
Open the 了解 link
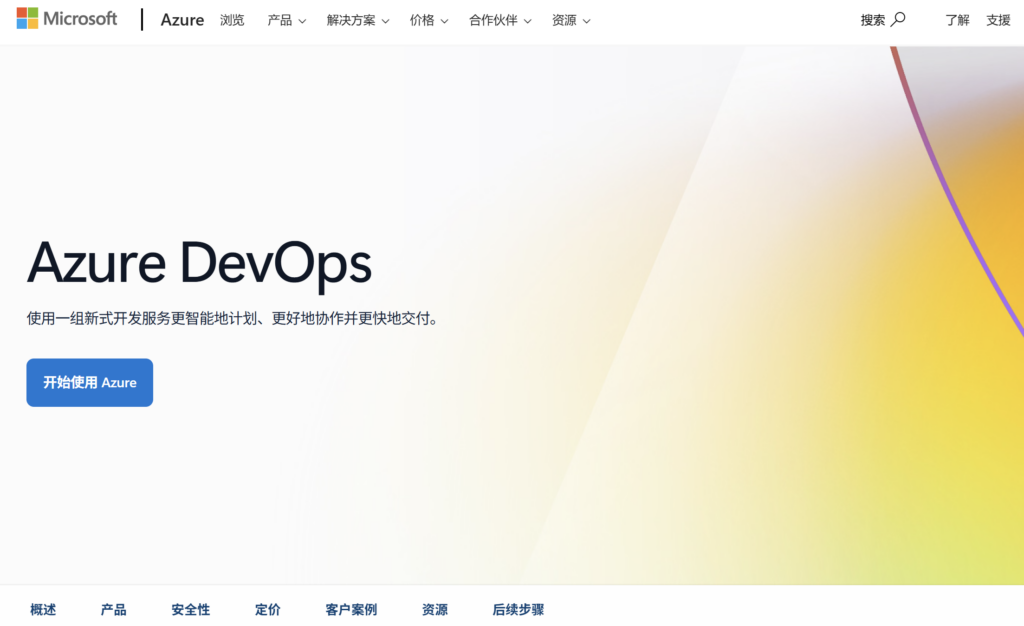coord(957,20)
